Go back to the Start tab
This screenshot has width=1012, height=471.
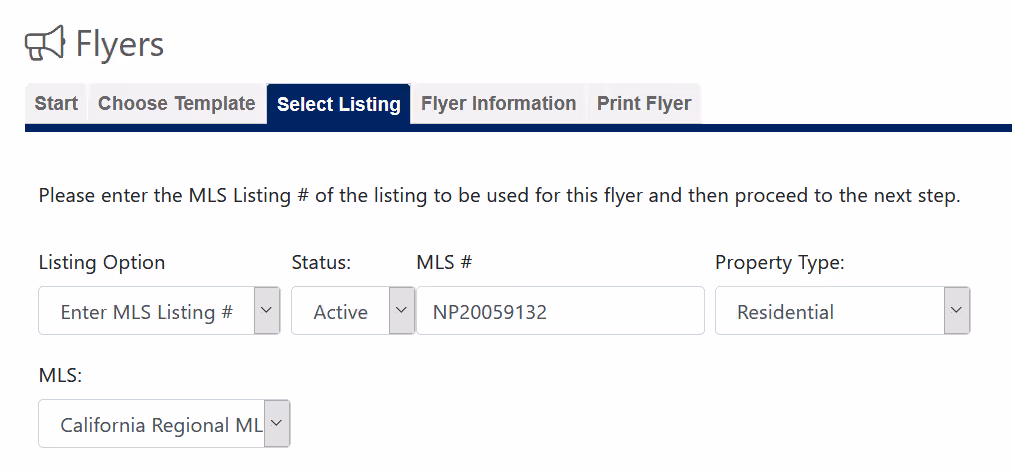click(56, 103)
